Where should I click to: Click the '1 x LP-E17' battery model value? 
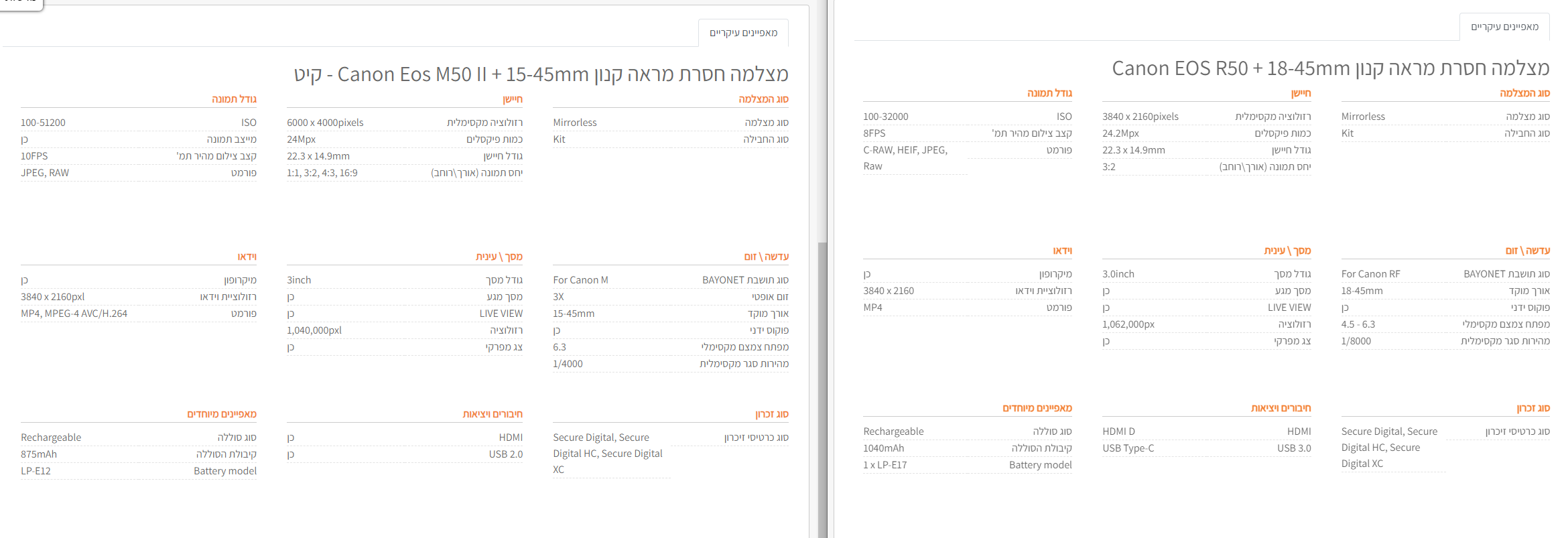coord(885,465)
